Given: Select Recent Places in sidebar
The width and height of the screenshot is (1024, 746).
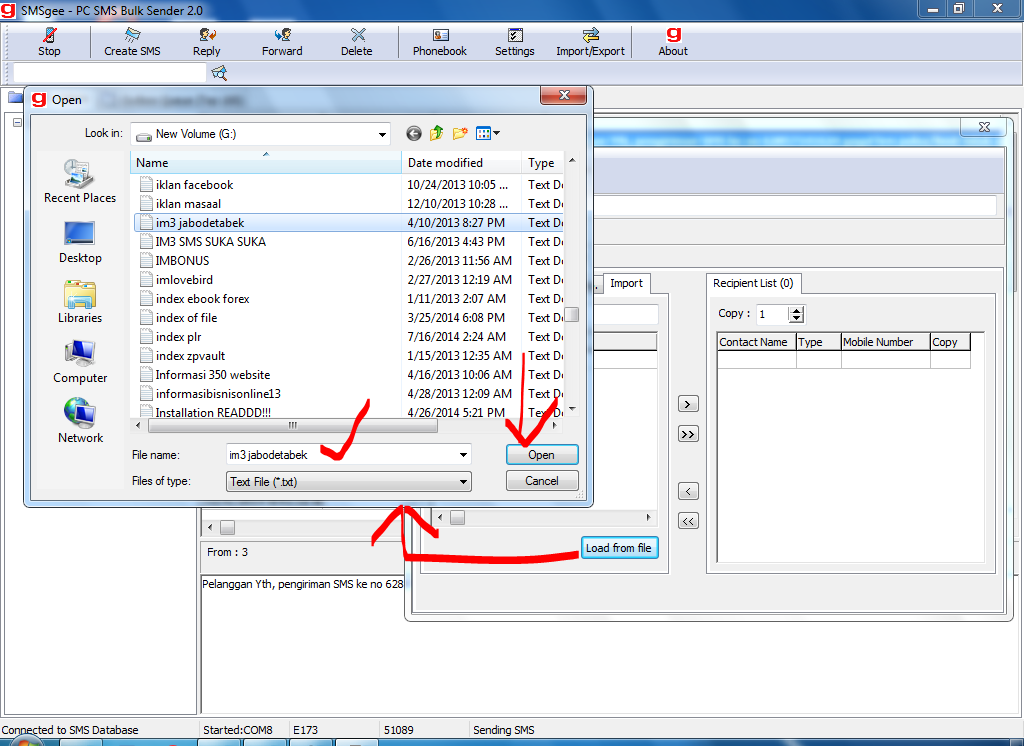Looking at the screenshot, I should (x=80, y=182).
